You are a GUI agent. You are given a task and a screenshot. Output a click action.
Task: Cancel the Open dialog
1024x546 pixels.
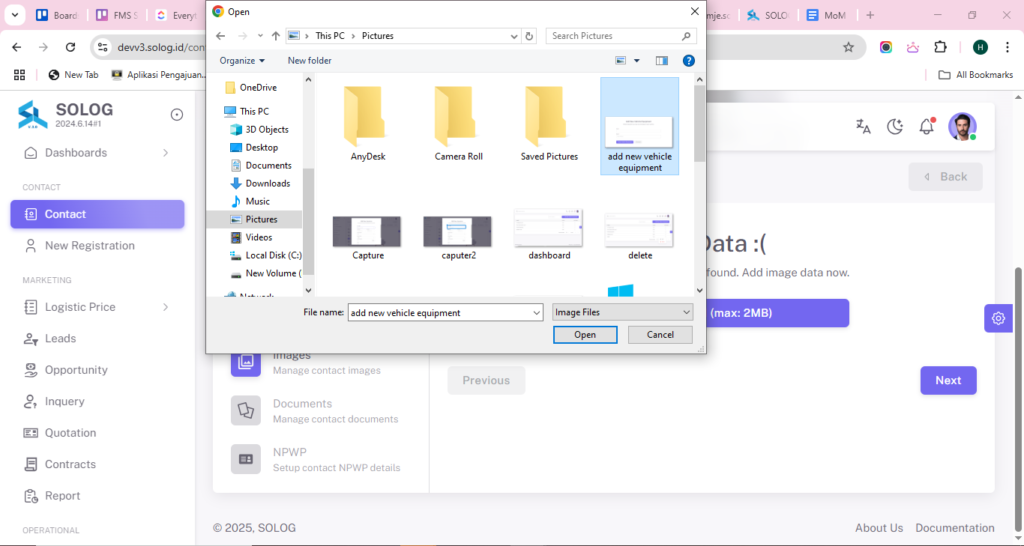[660, 334]
